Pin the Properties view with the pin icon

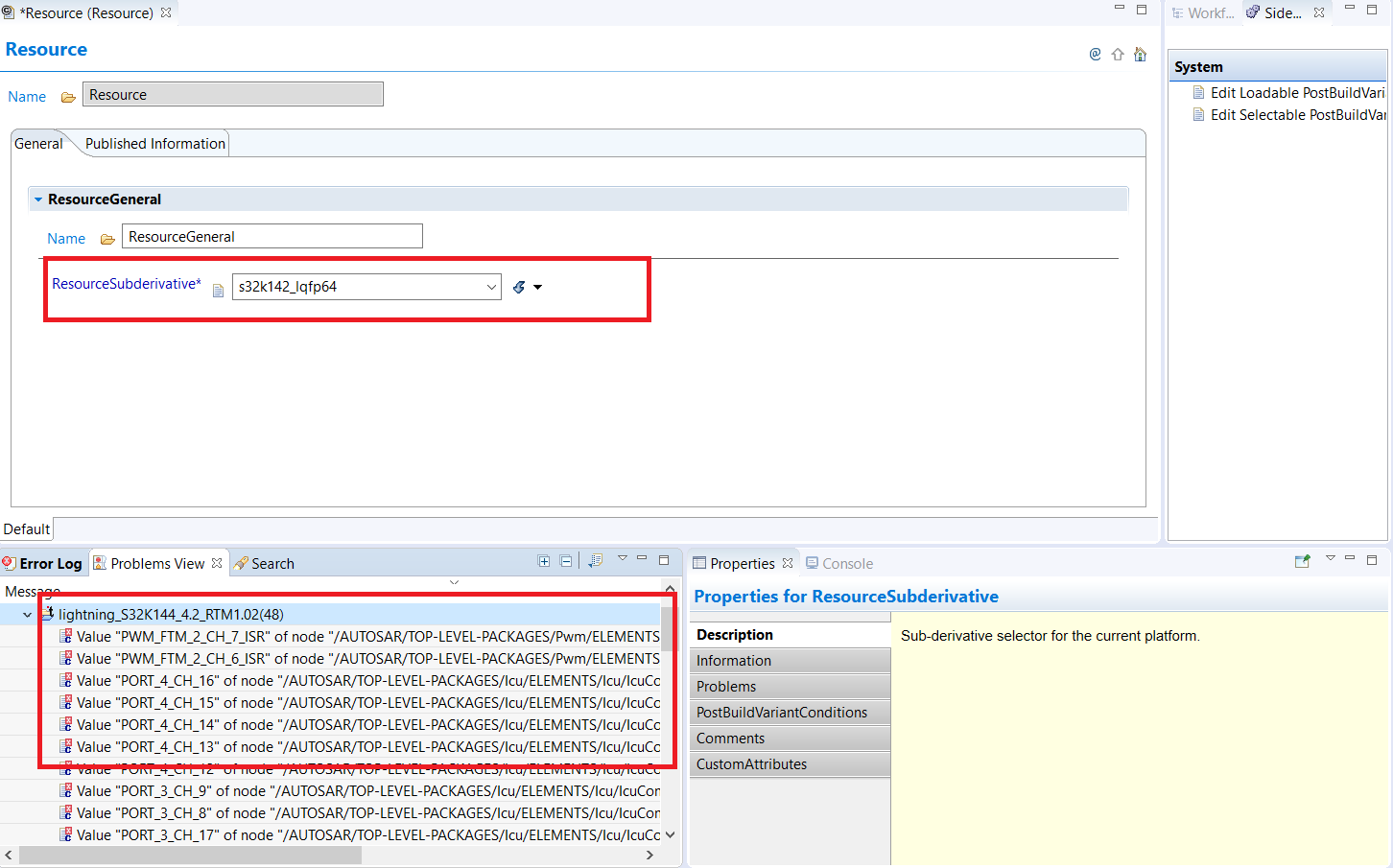[1303, 560]
